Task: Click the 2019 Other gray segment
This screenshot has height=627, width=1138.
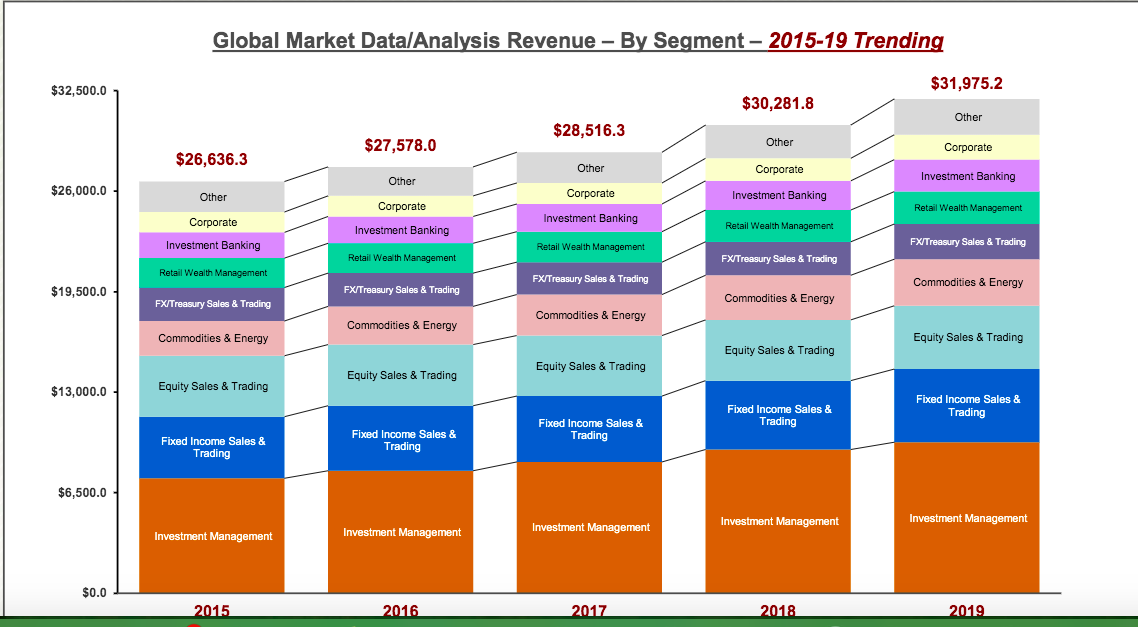Action: click(x=967, y=117)
